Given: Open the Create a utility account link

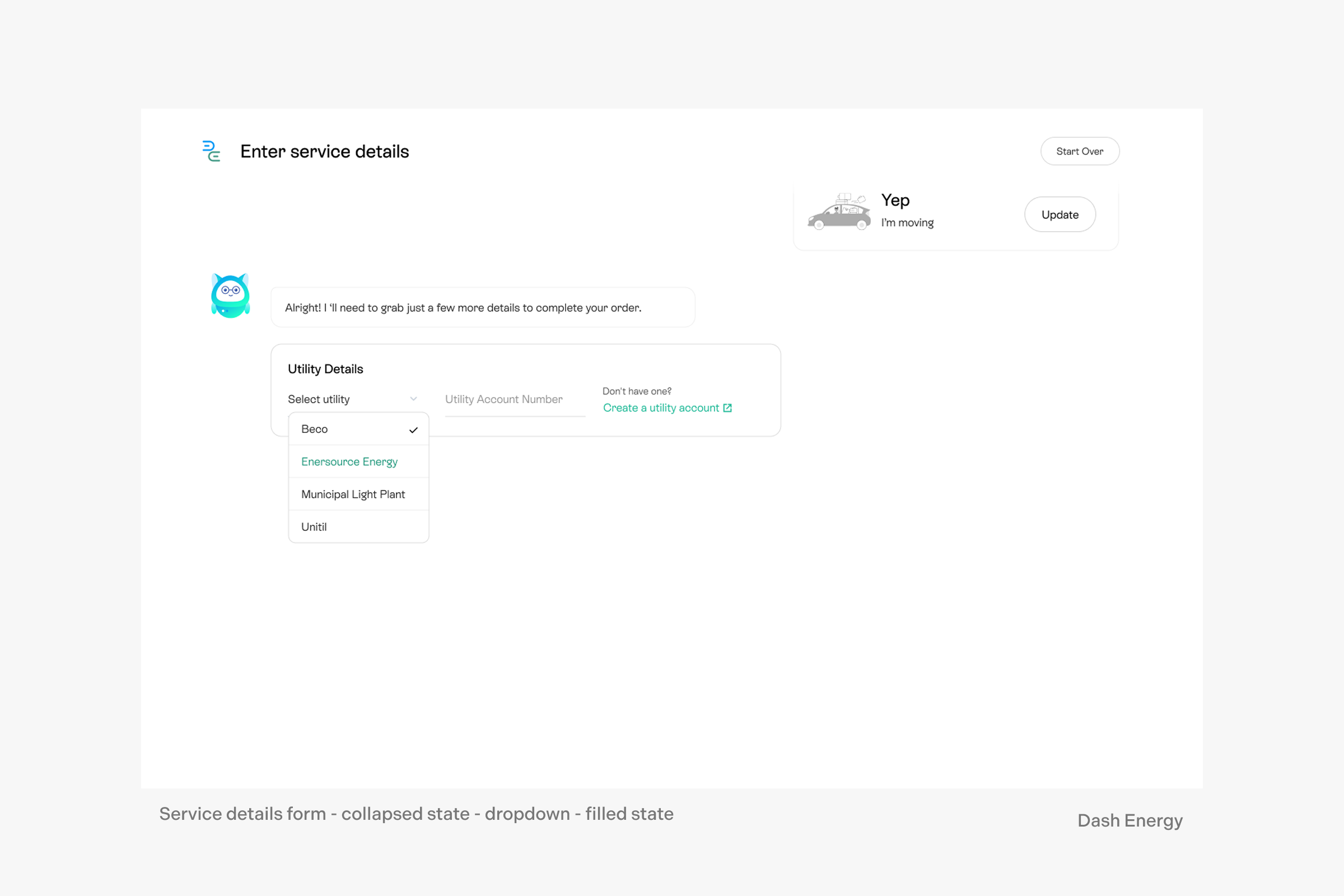Looking at the screenshot, I should click(661, 408).
